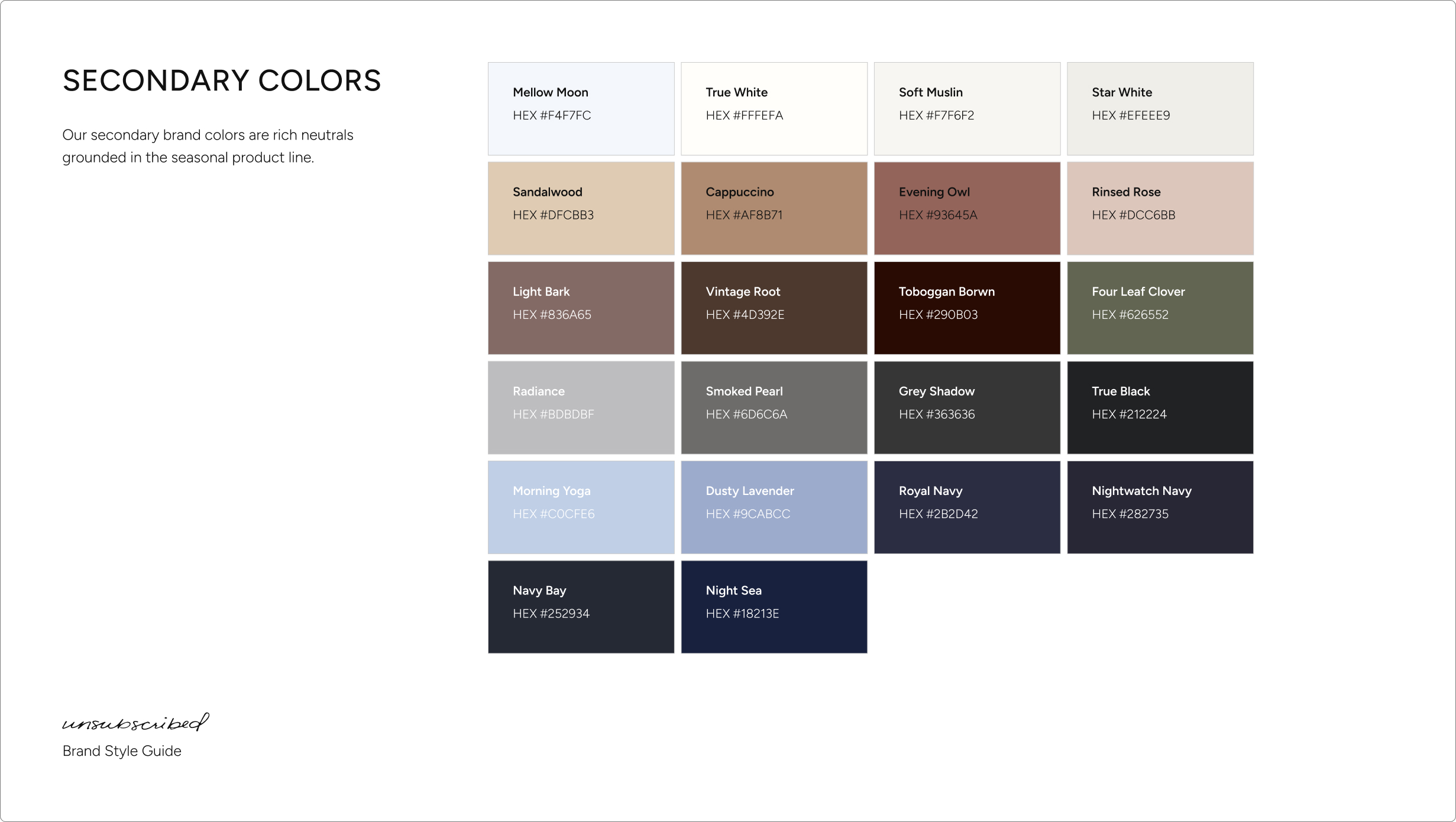This screenshot has height=822, width=1456.
Task: Choose the Evening Owl swatch
Action: tap(967, 208)
